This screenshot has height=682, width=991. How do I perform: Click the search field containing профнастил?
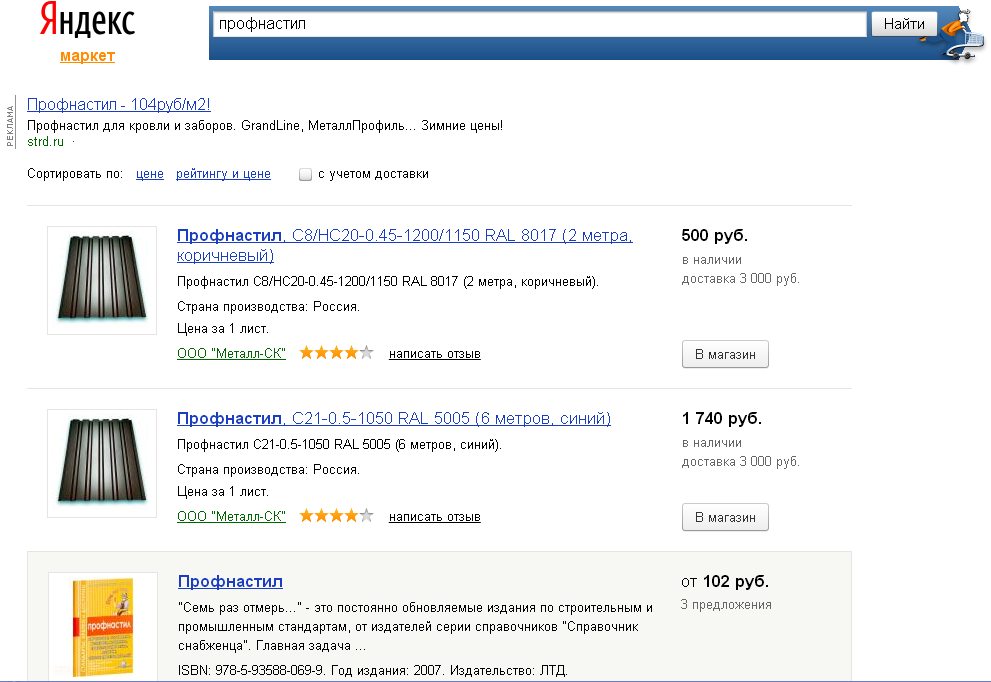pyautogui.click(x=538, y=24)
